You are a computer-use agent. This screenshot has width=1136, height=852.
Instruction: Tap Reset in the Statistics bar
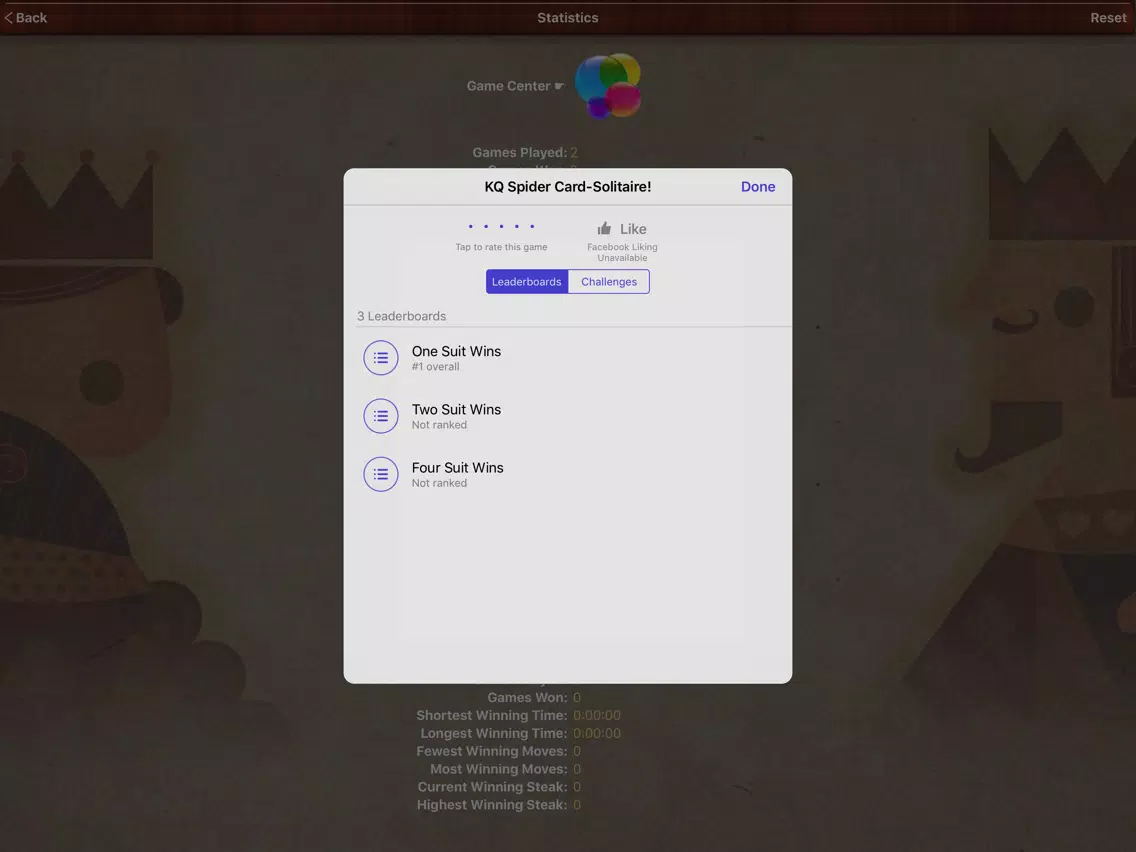point(1108,17)
